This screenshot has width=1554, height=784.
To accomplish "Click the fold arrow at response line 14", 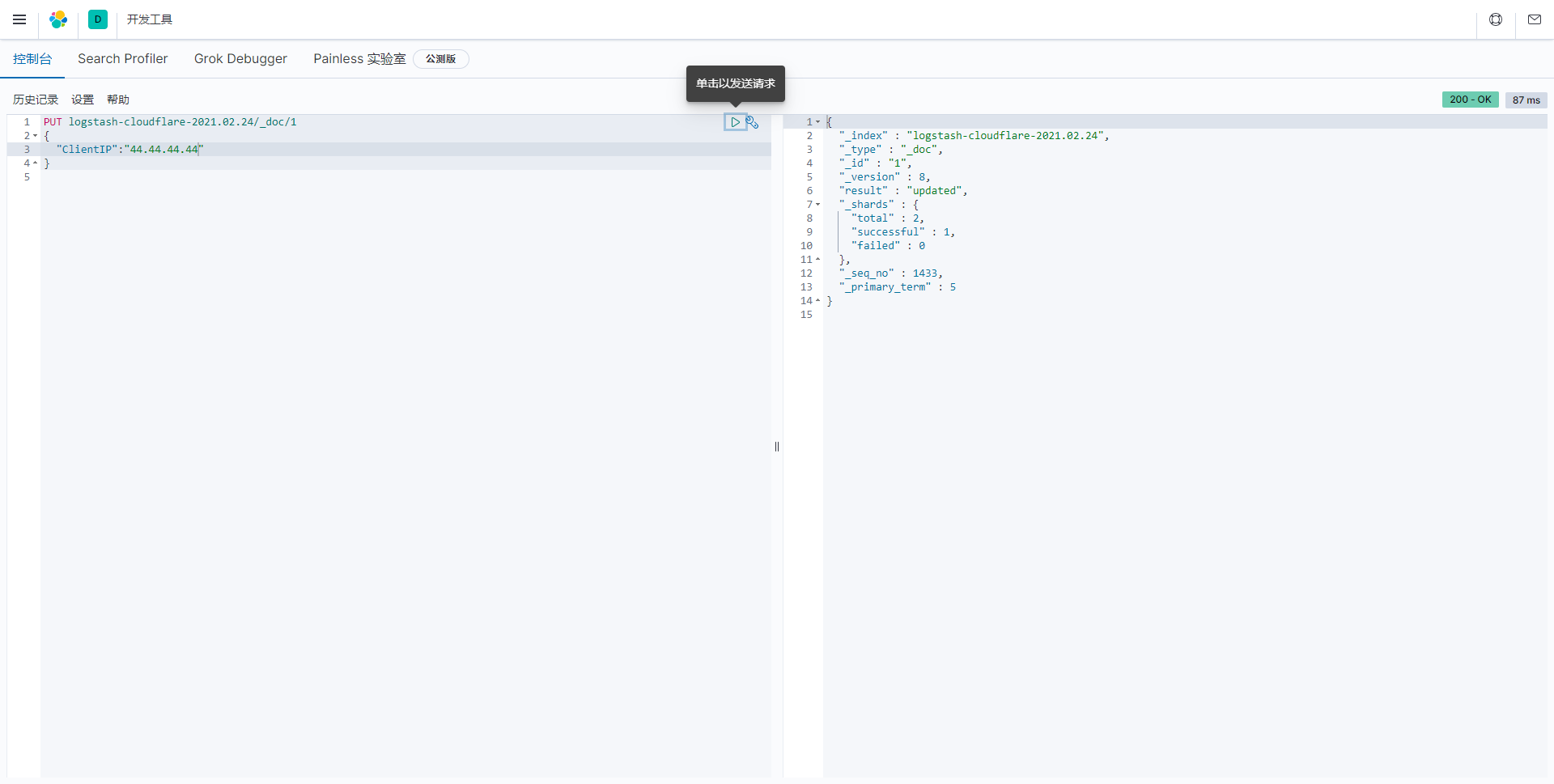I will coord(818,301).
